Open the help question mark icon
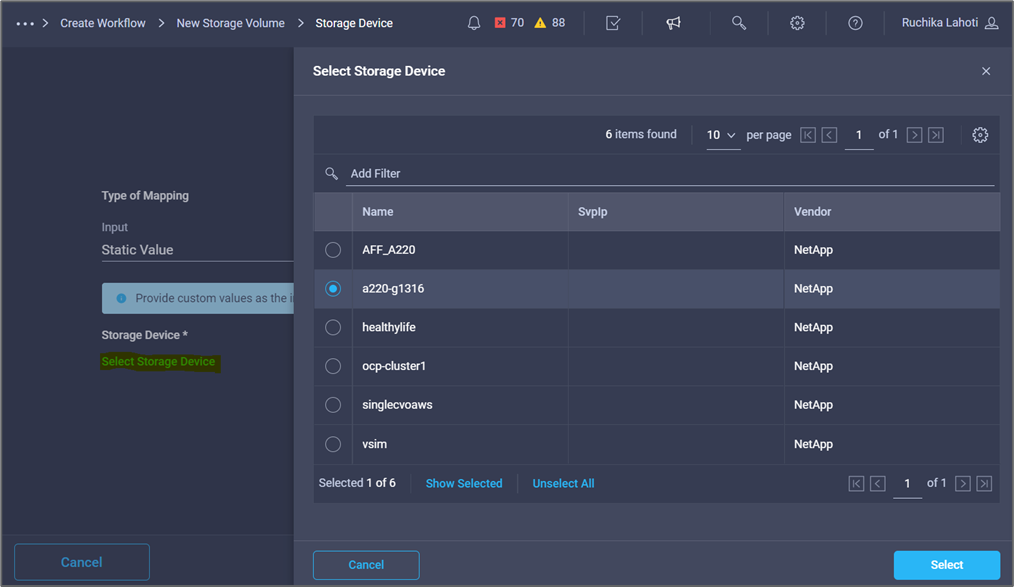The width and height of the screenshot is (1014, 587). [x=855, y=23]
